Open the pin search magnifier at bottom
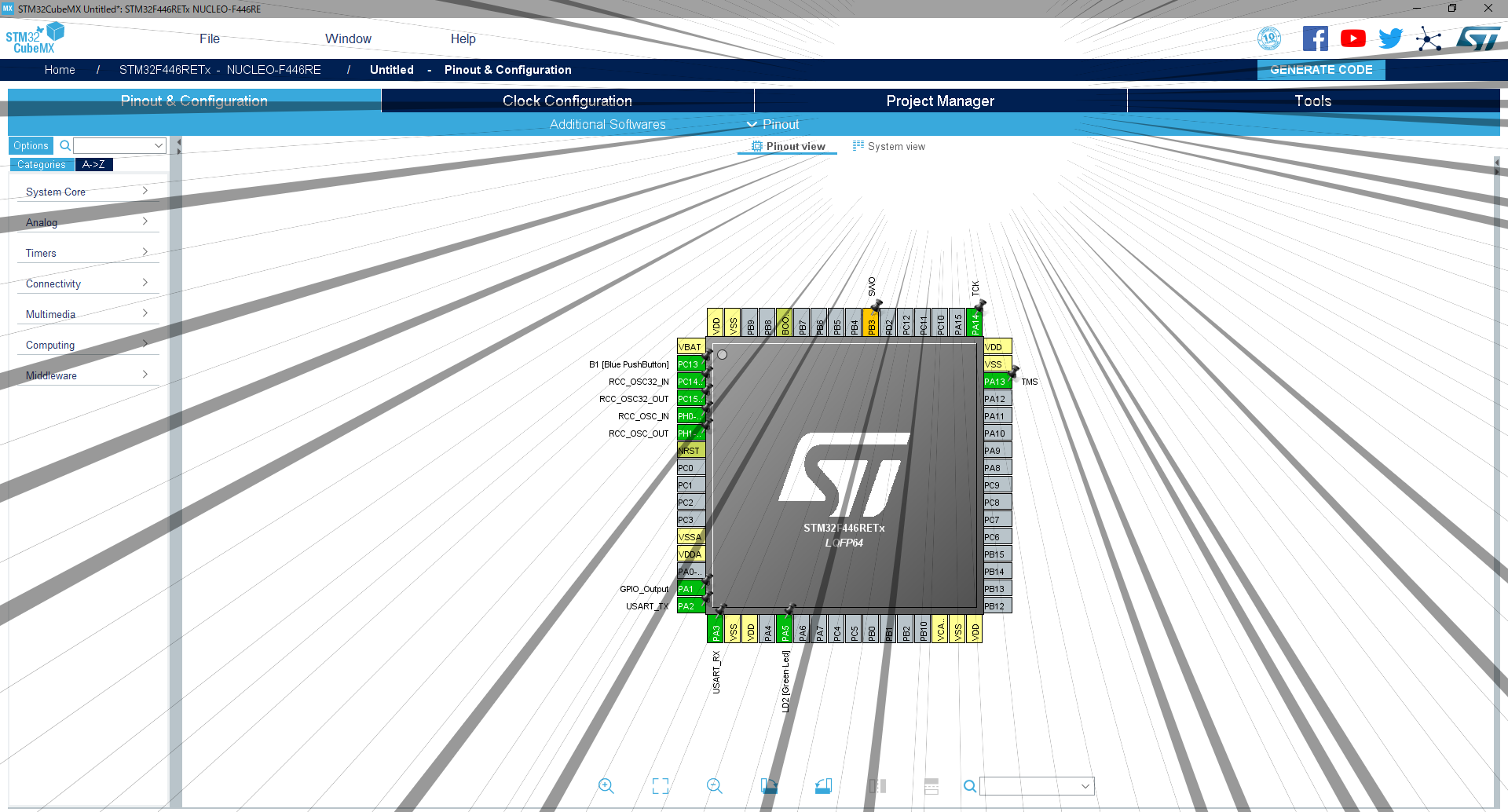The height and width of the screenshot is (812, 1508). (969, 785)
